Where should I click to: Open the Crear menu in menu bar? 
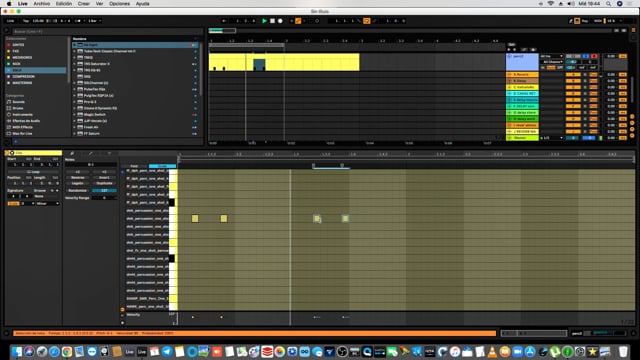coord(84,4)
